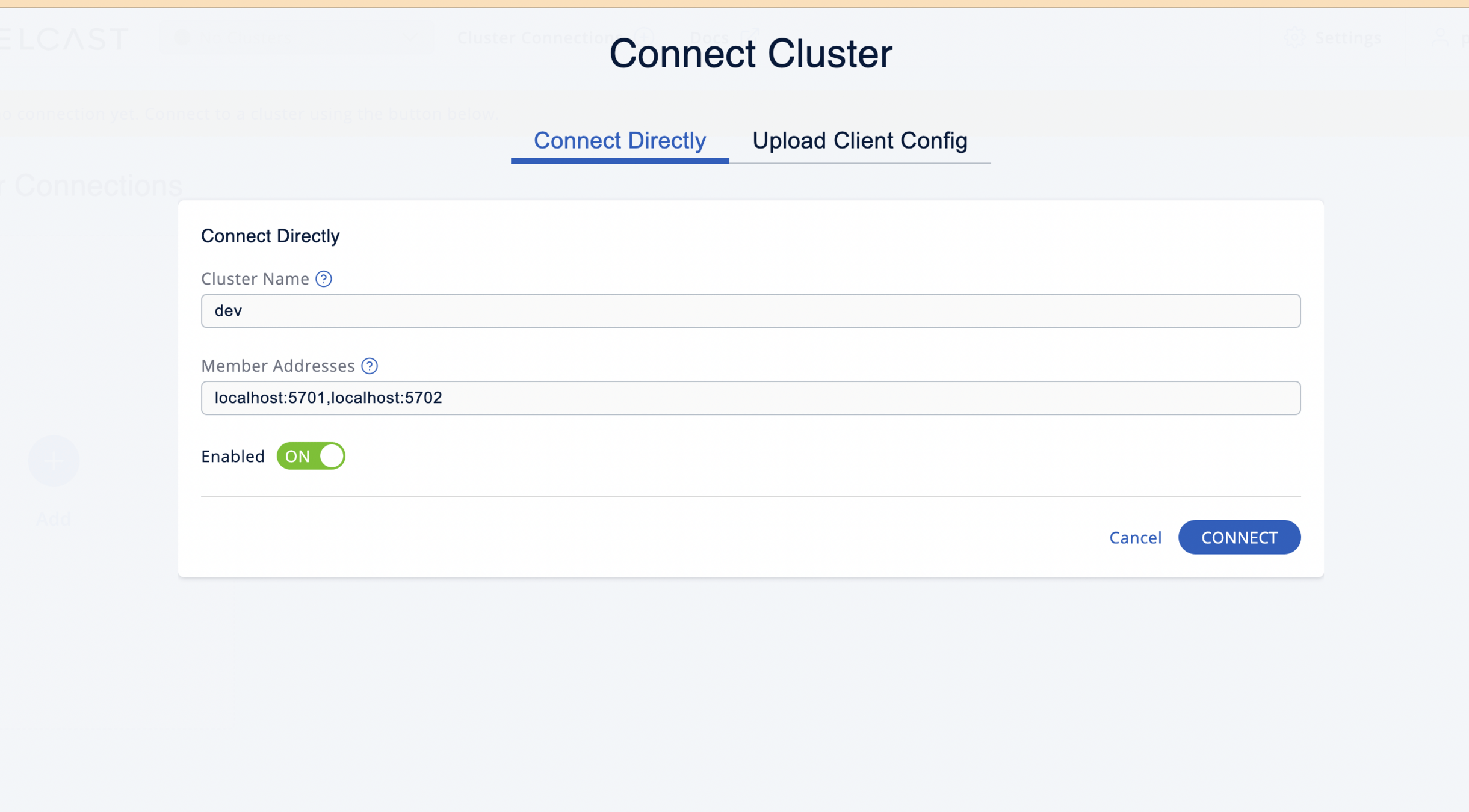This screenshot has height=812, width=1469.
Task: Open the cluster selector dropdown in header
Action: (x=295, y=38)
